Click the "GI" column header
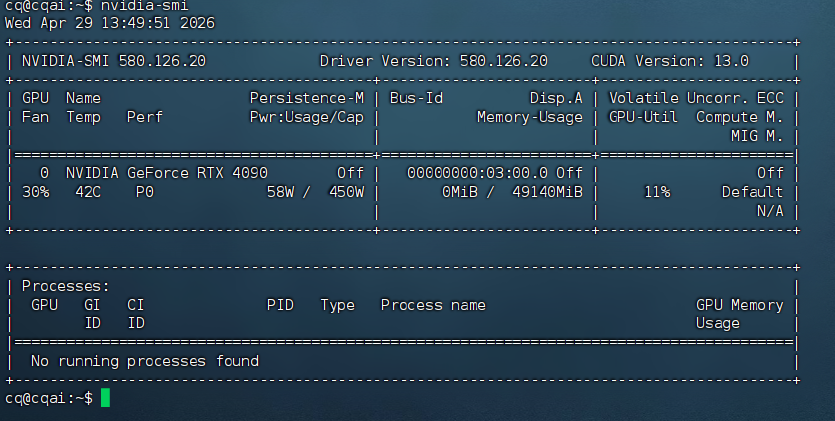 click(92, 305)
